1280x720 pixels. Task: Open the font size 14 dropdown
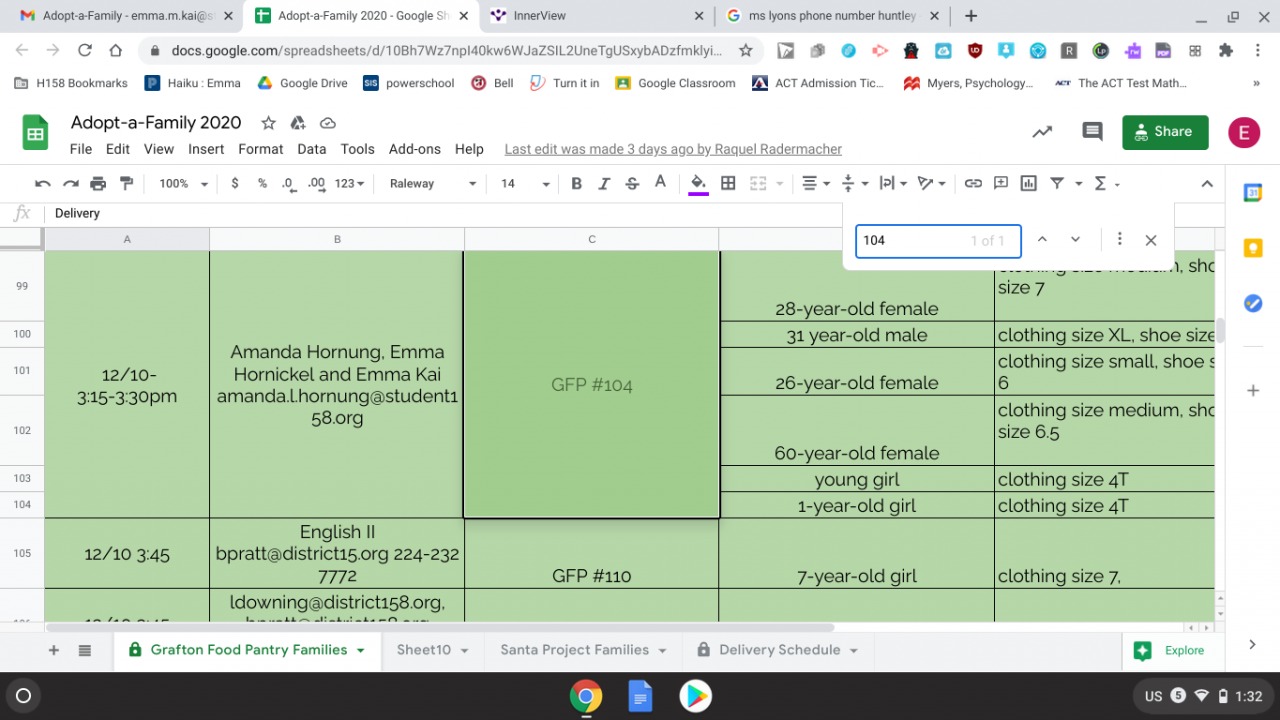[525, 183]
